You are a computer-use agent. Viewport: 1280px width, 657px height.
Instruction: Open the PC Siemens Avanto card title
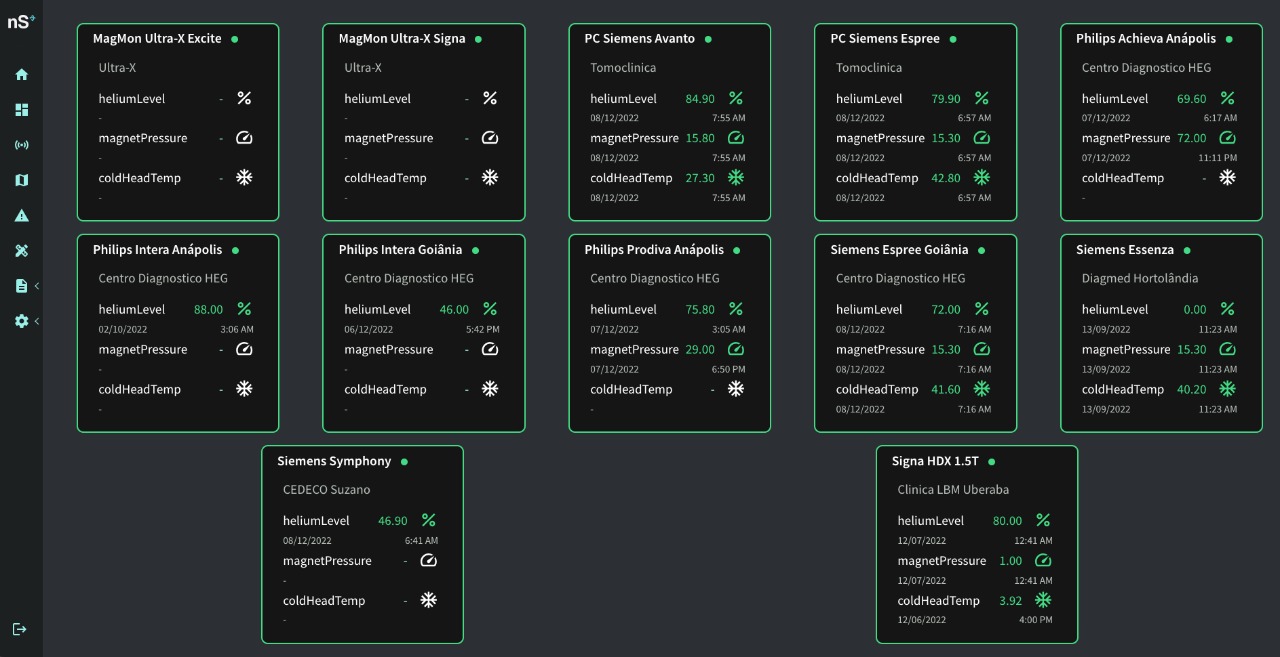[x=639, y=39]
